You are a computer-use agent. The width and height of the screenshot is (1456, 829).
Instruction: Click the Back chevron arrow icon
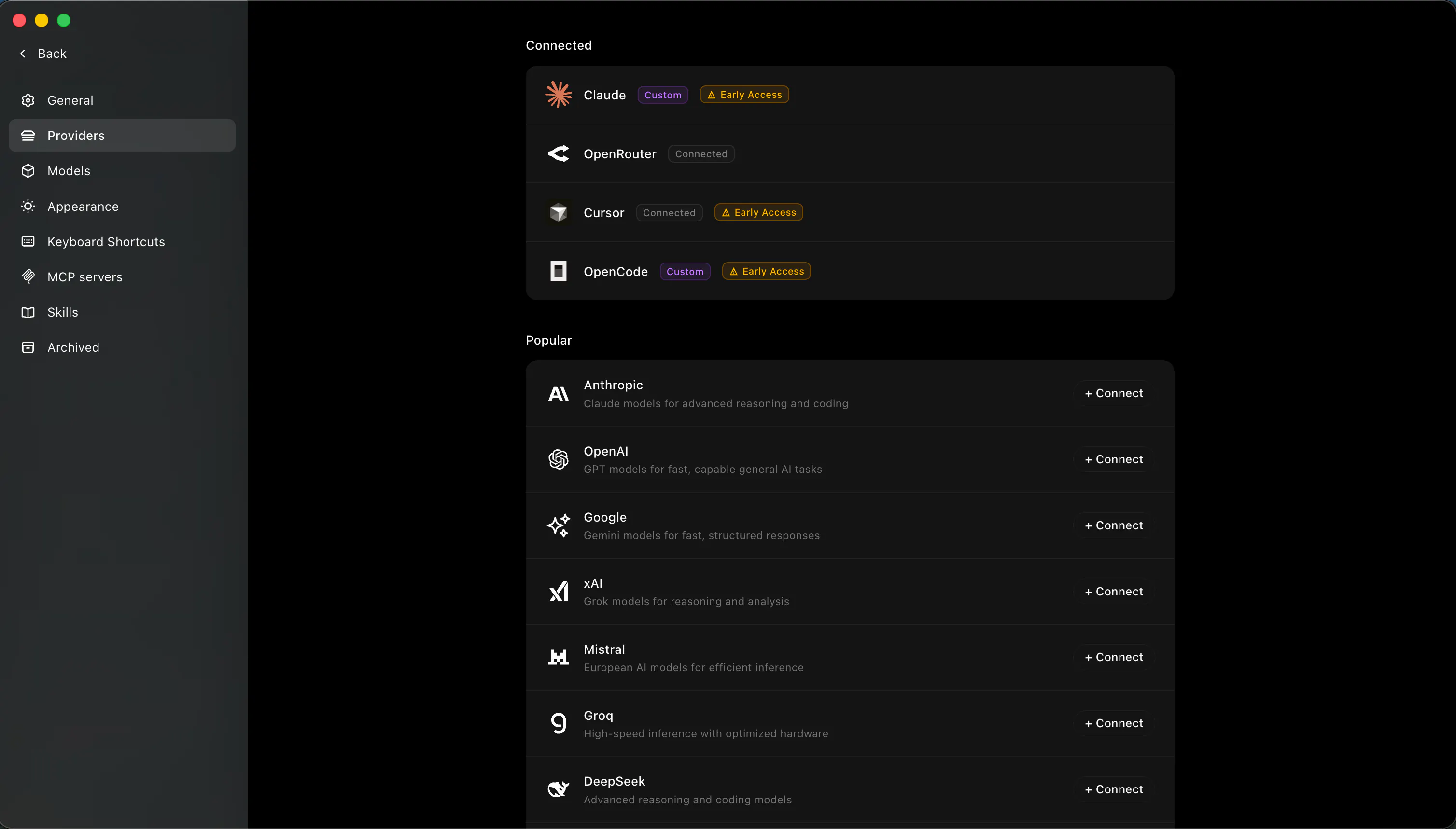(x=23, y=54)
